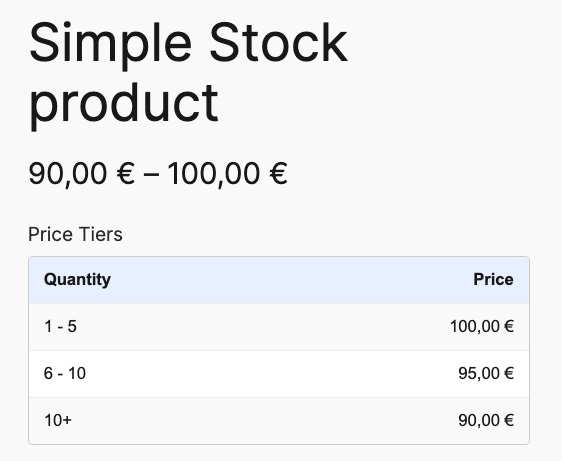The width and height of the screenshot is (562, 461).
Task: Click the price table header row background
Action: (x=279, y=280)
